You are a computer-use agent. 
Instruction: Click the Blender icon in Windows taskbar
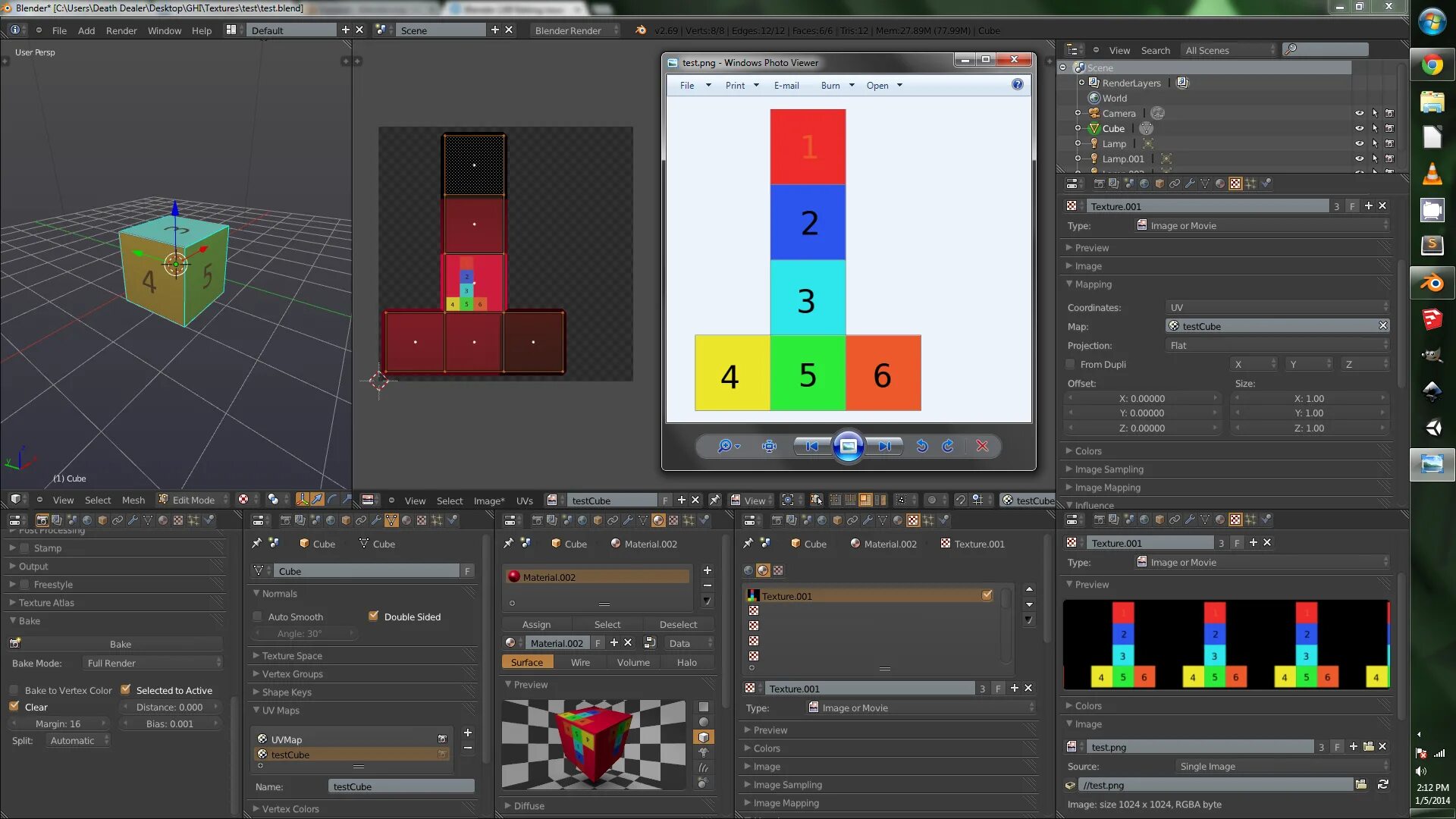tap(1432, 284)
